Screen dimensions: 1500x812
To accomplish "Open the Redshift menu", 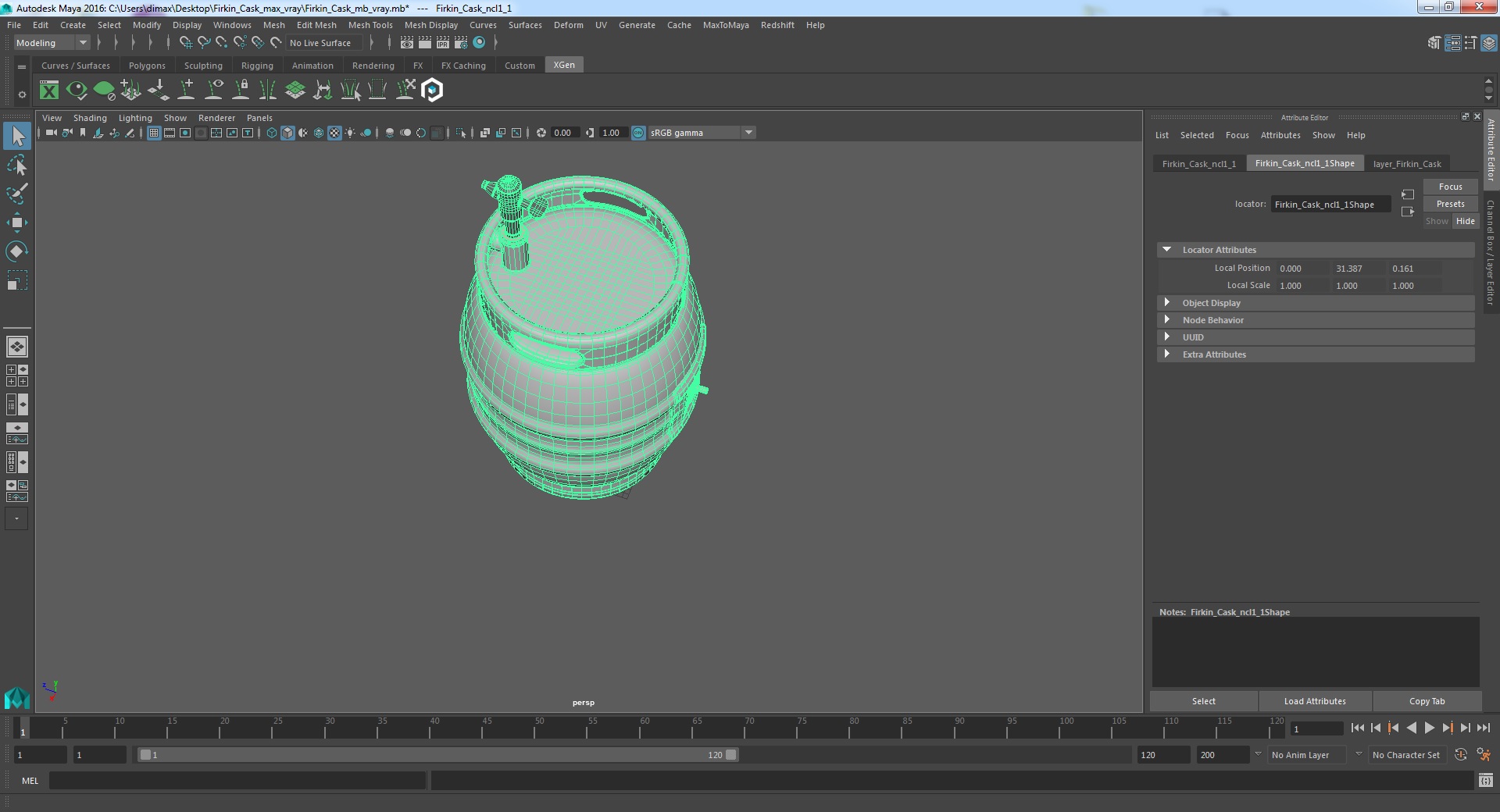I will 777,25.
